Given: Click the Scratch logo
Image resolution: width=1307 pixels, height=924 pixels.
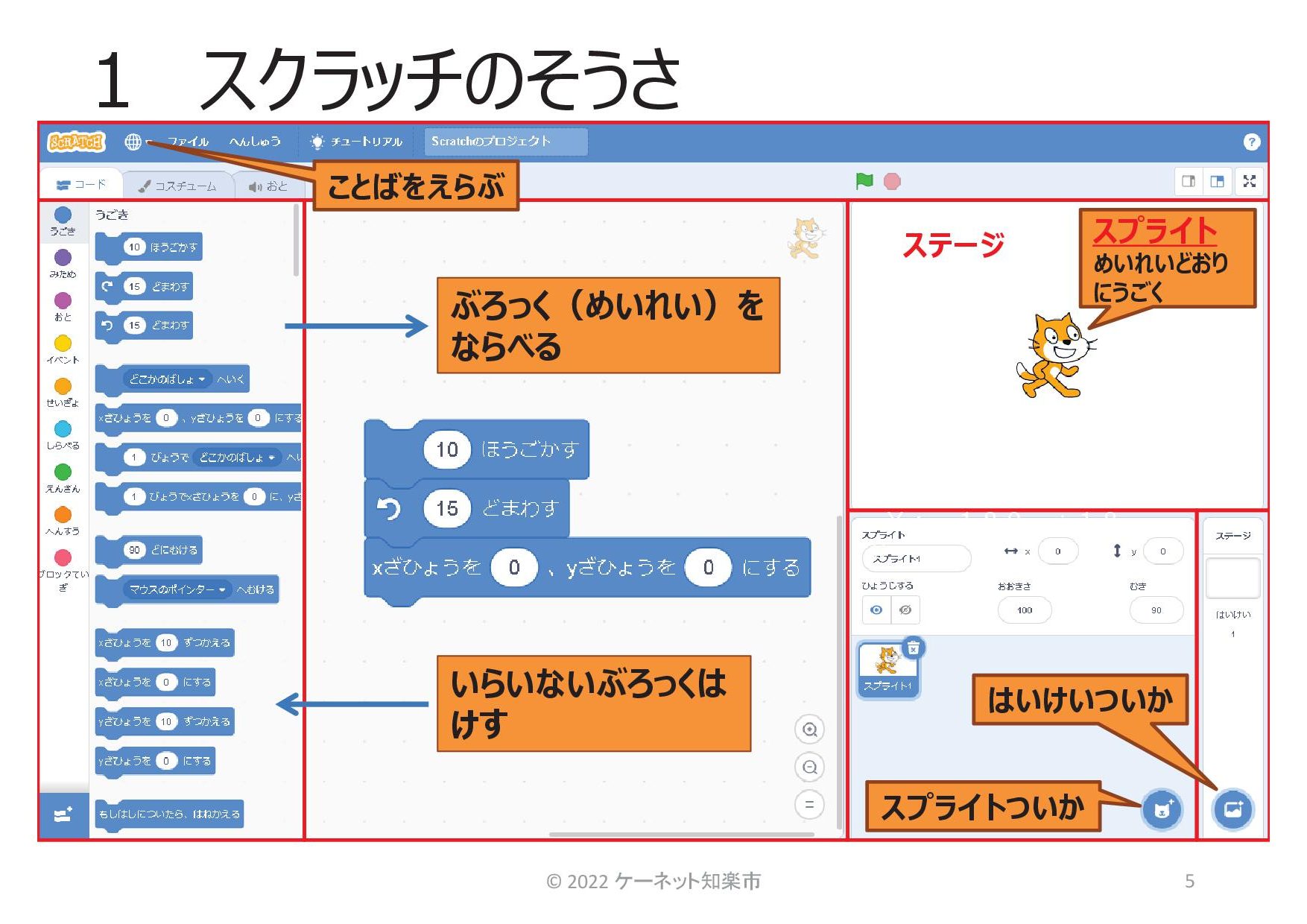Looking at the screenshot, I should click(76, 142).
